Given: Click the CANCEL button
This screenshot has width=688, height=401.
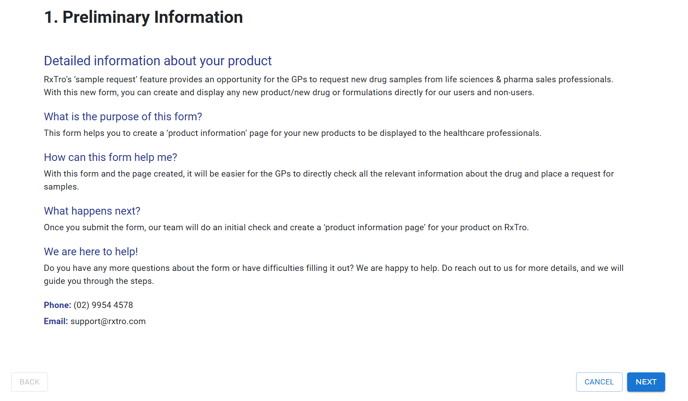Looking at the screenshot, I should [x=599, y=382].
